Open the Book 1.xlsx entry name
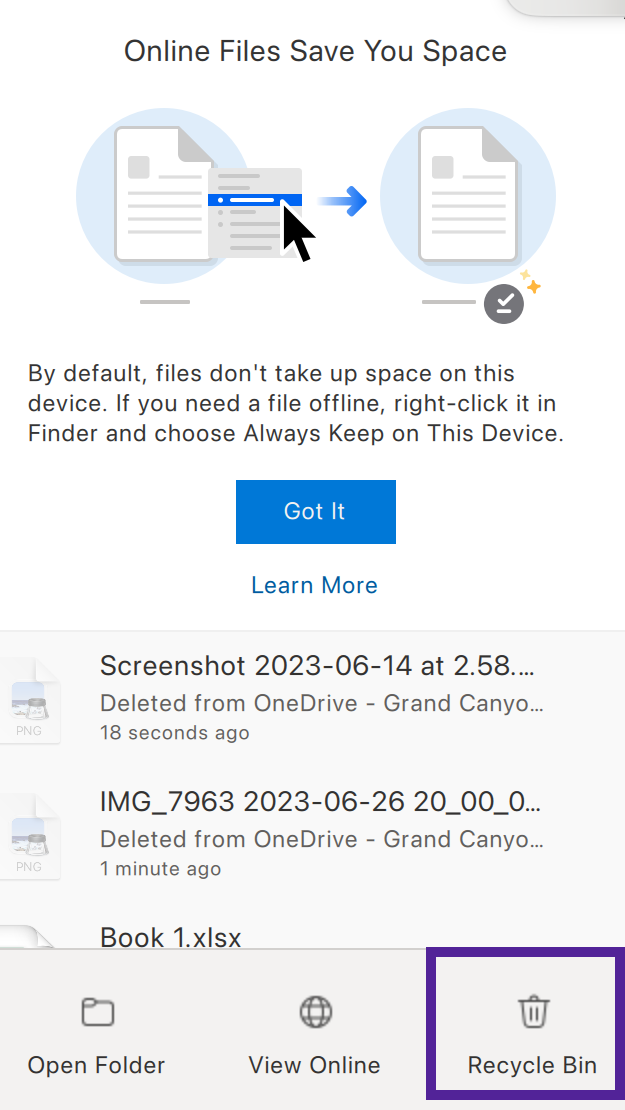This screenshot has width=625, height=1110. coord(171,937)
